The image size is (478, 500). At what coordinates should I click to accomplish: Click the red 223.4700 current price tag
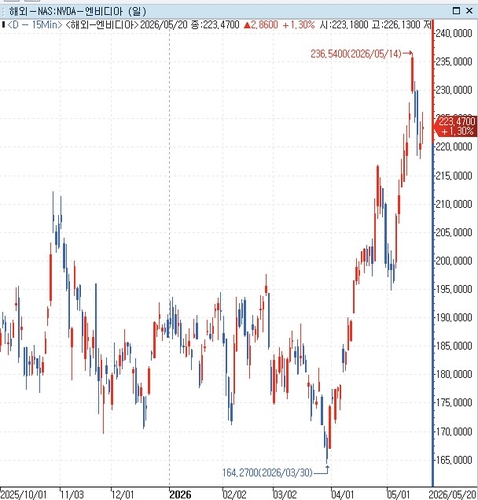pyautogui.click(x=456, y=126)
